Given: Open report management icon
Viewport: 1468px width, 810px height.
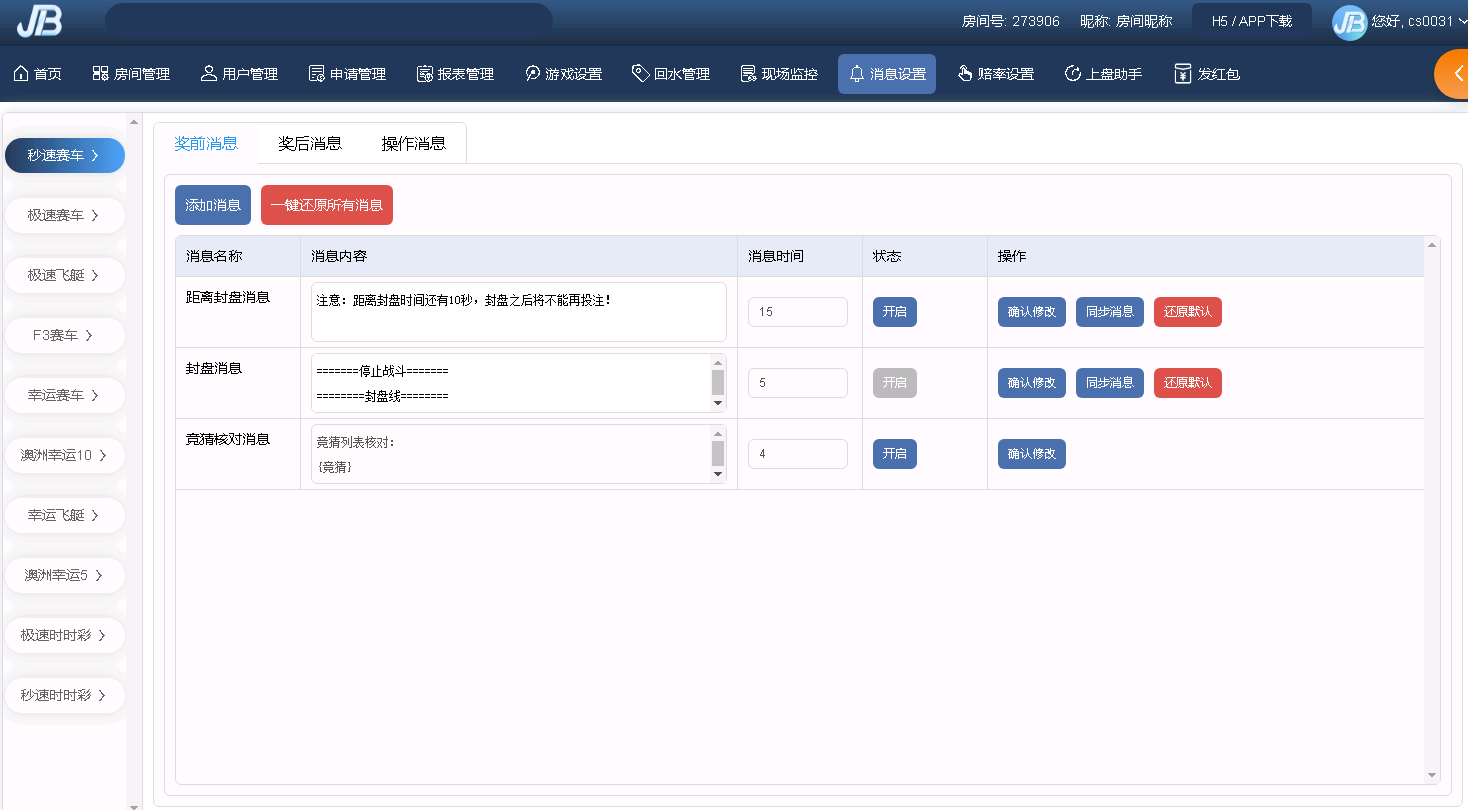Looking at the screenshot, I should 424,74.
